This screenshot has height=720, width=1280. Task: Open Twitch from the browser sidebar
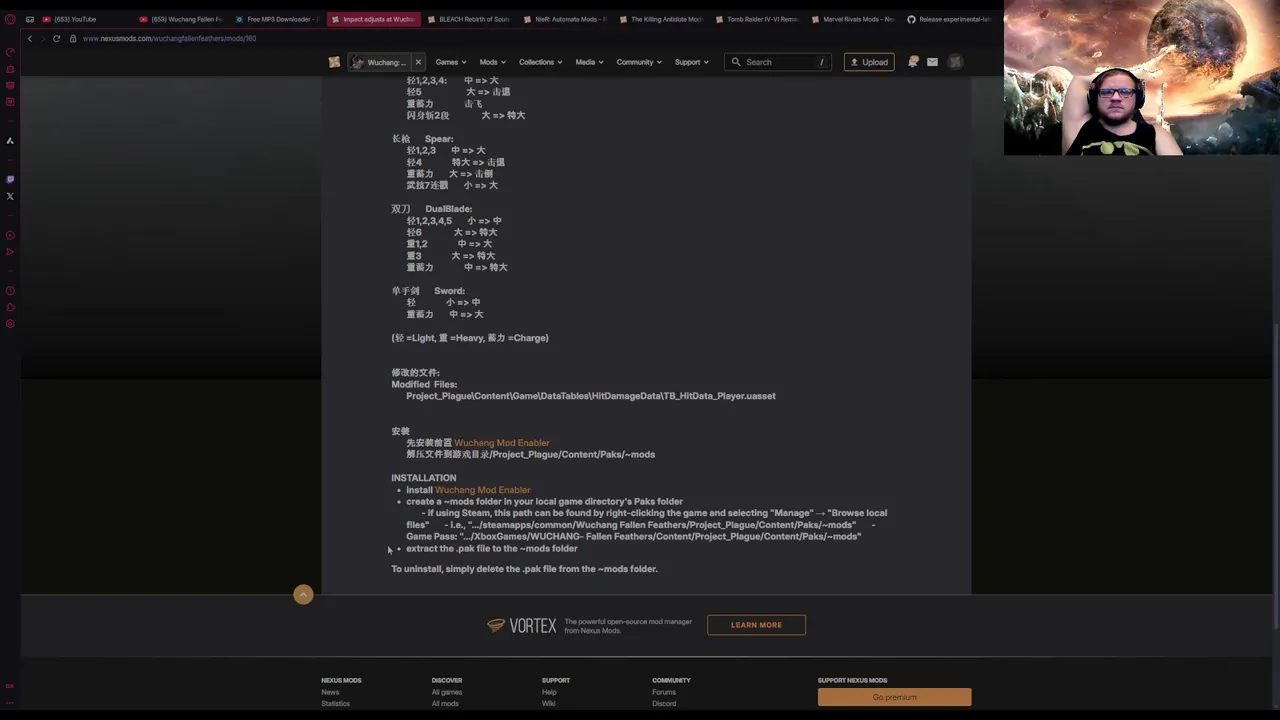tap(10, 180)
